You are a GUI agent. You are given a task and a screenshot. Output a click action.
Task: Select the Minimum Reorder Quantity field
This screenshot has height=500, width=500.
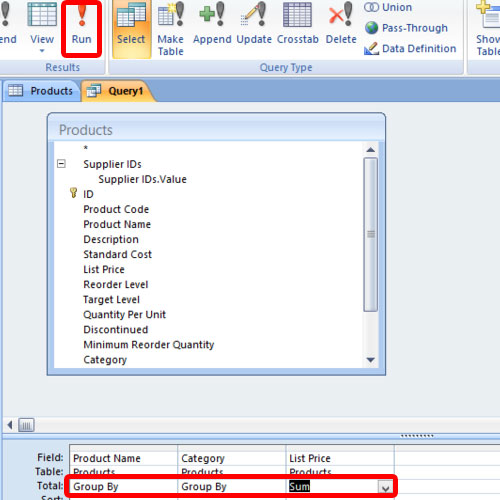(x=149, y=345)
